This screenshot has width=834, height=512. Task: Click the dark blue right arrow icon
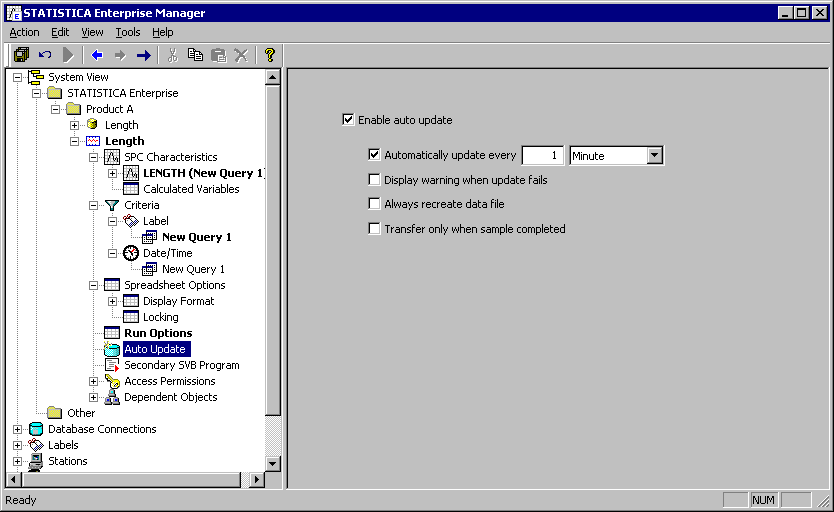[143, 55]
